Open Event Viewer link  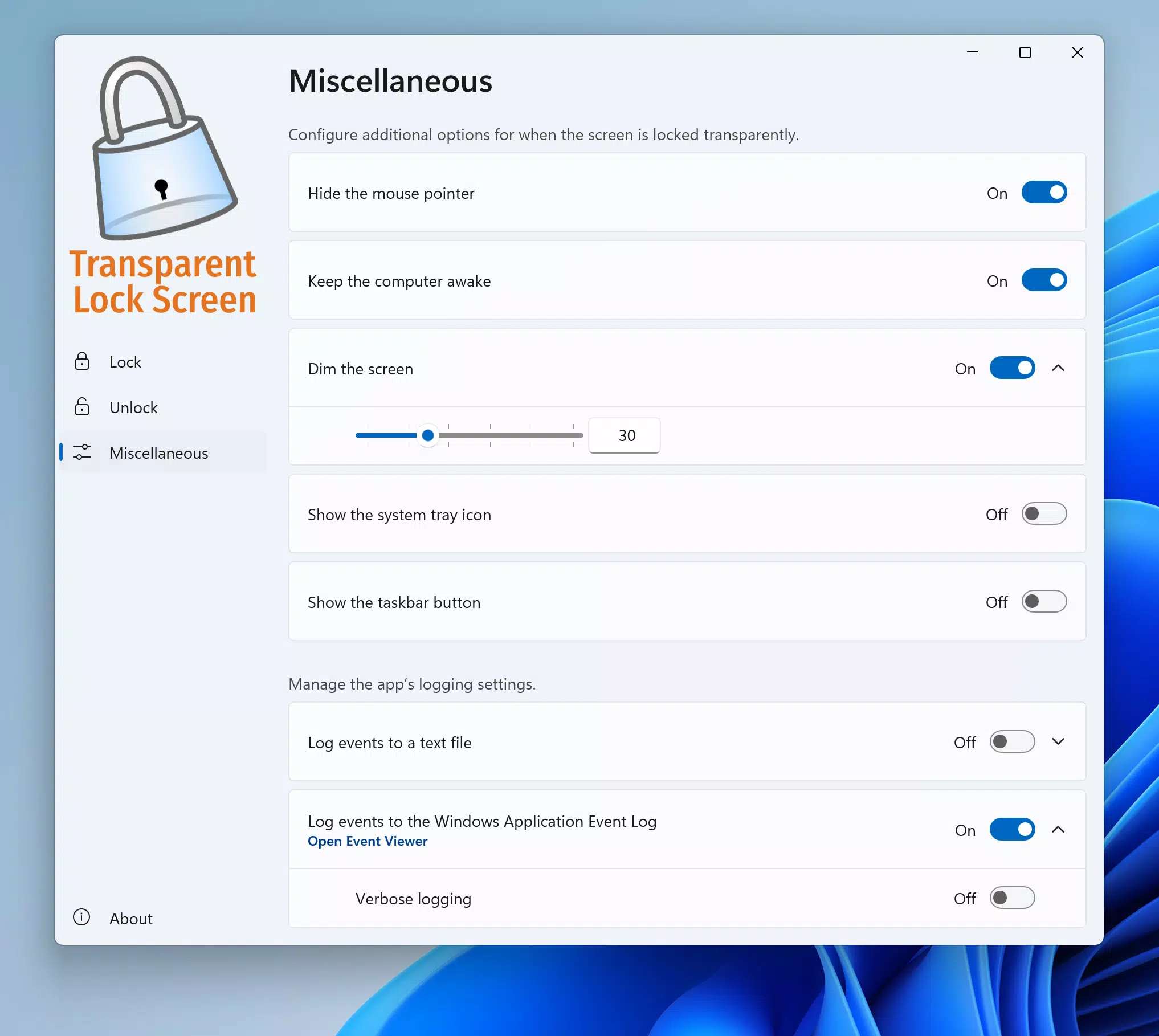[368, 841]
